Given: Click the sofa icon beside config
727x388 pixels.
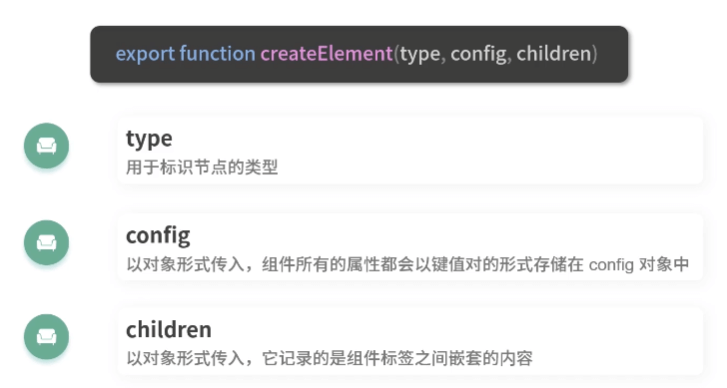Looking at the screenshot, I should pyautogui.click(x=46, y=242).
